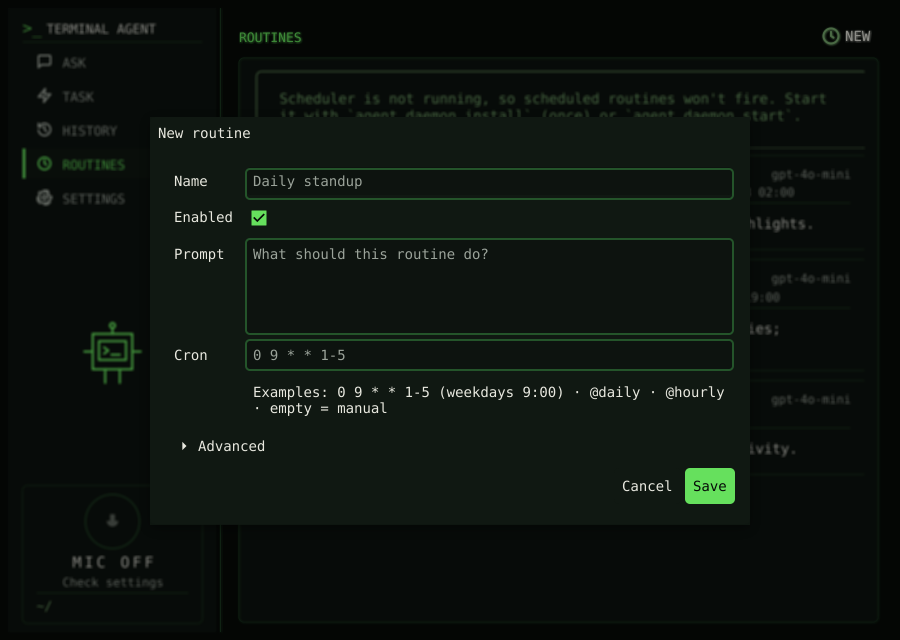Click the ROUTINES page heading
Viewport: 900px width, 640px height.
tap(270, 37)
